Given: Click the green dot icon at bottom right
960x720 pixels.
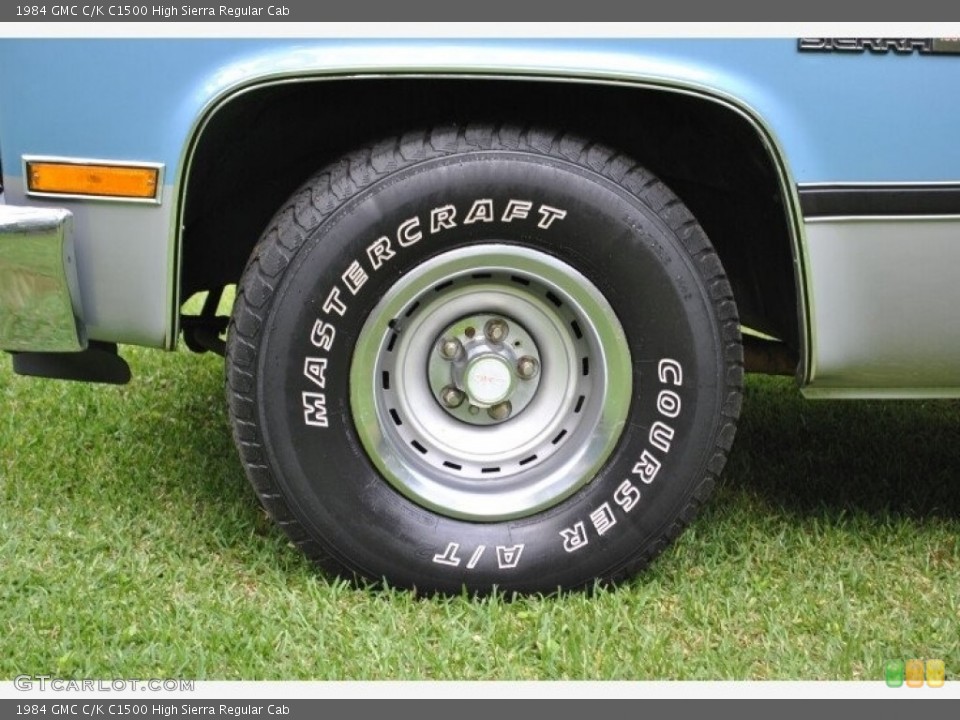Looking at the screenshot, I should (x=894, y=673).
